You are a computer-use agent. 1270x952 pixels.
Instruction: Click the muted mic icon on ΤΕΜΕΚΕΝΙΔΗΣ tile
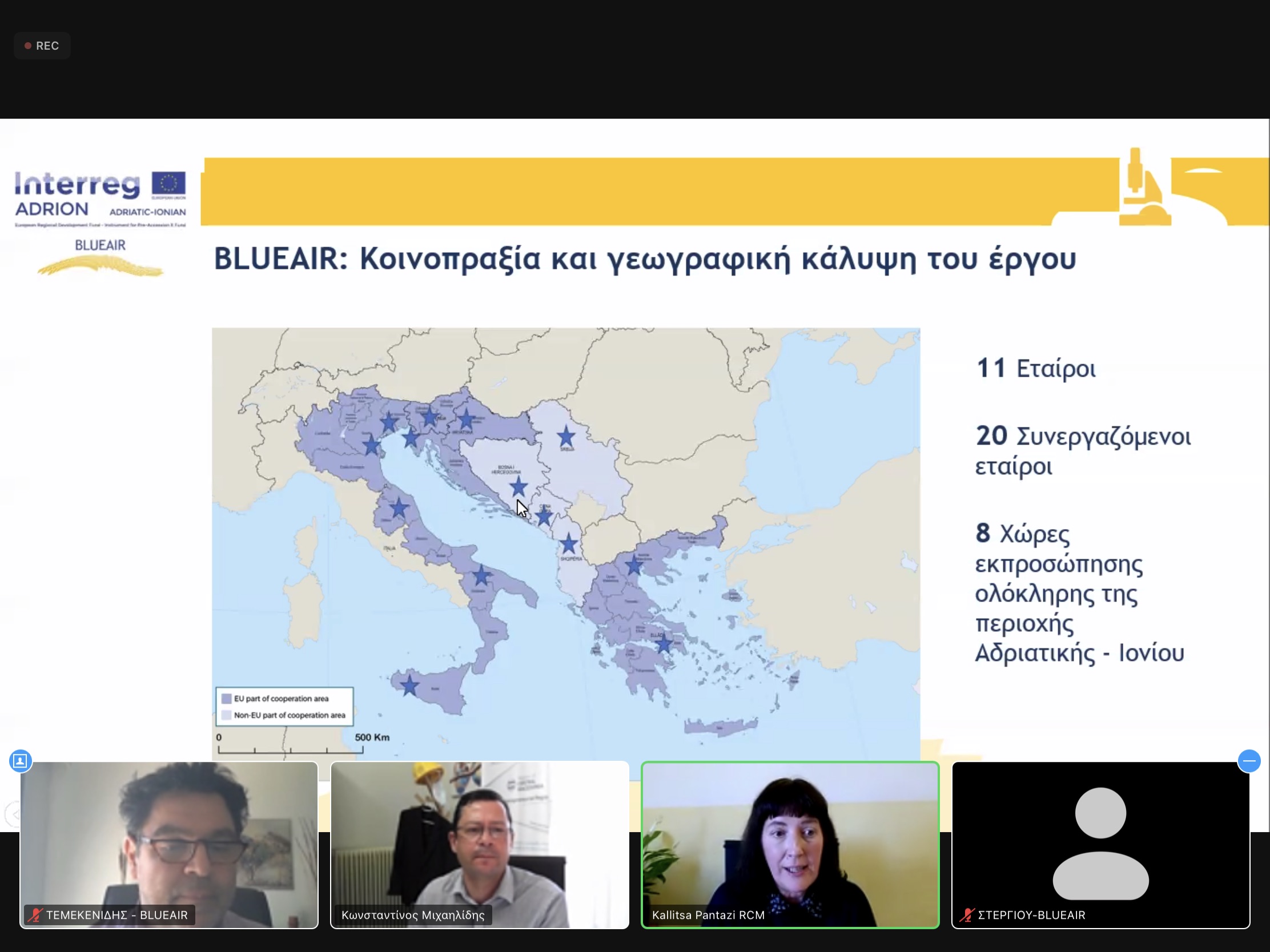35,915
